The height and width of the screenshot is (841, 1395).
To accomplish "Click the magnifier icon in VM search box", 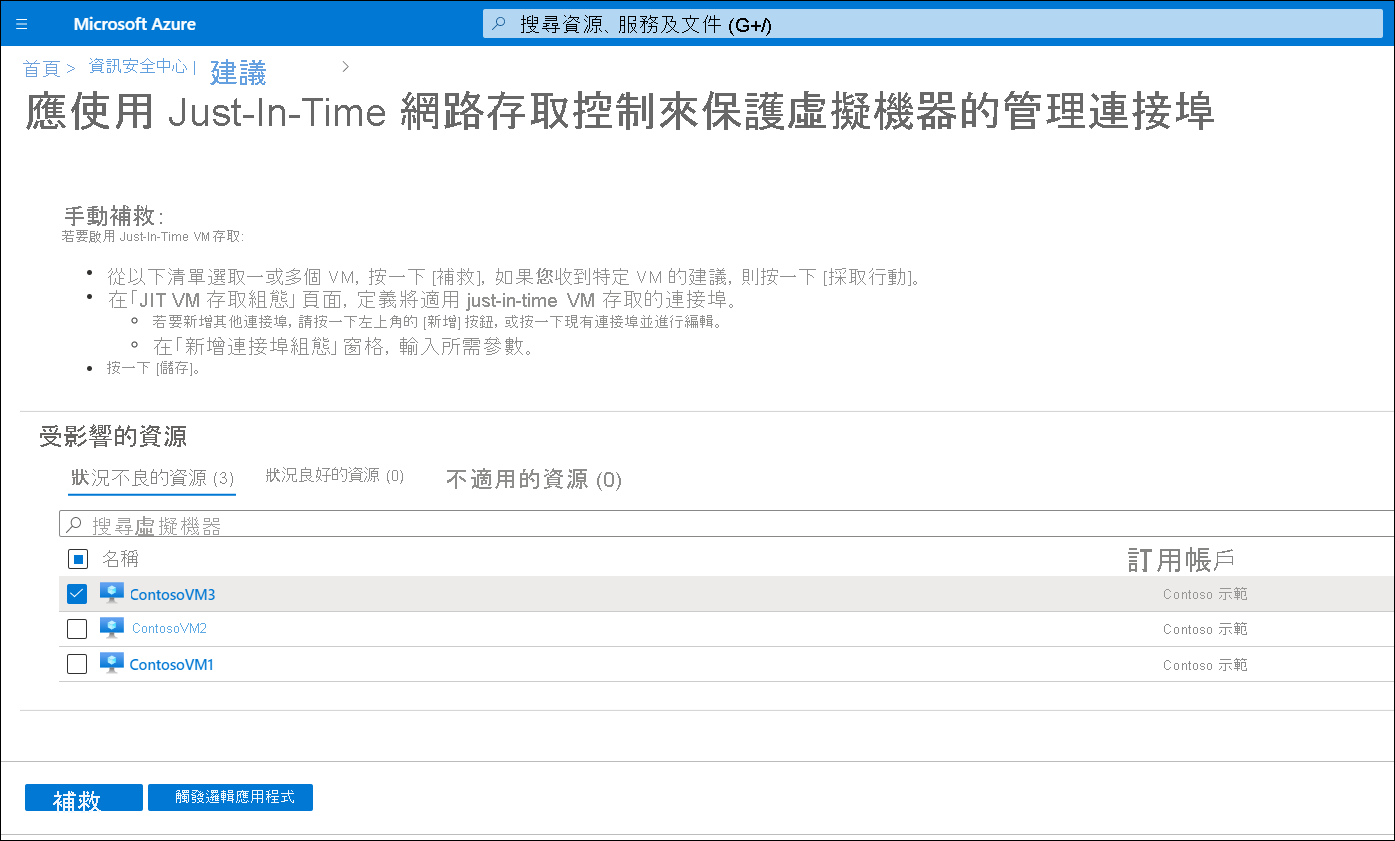I will tap(74, 525).
